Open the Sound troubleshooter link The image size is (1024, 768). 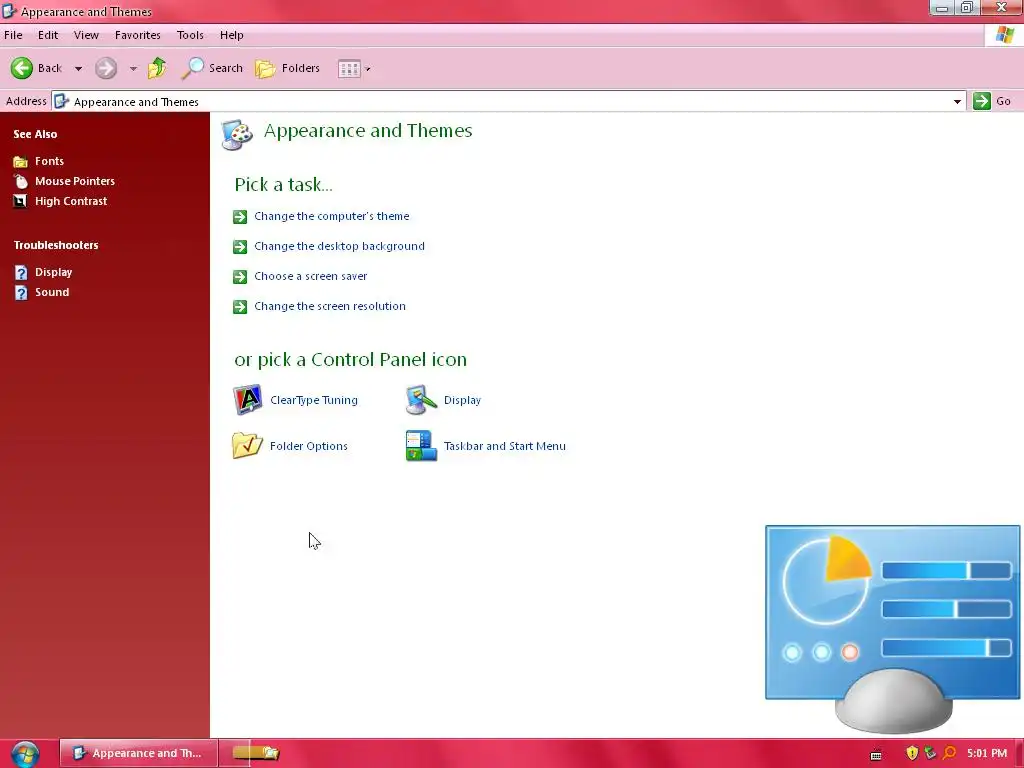(x=52, y=292)
